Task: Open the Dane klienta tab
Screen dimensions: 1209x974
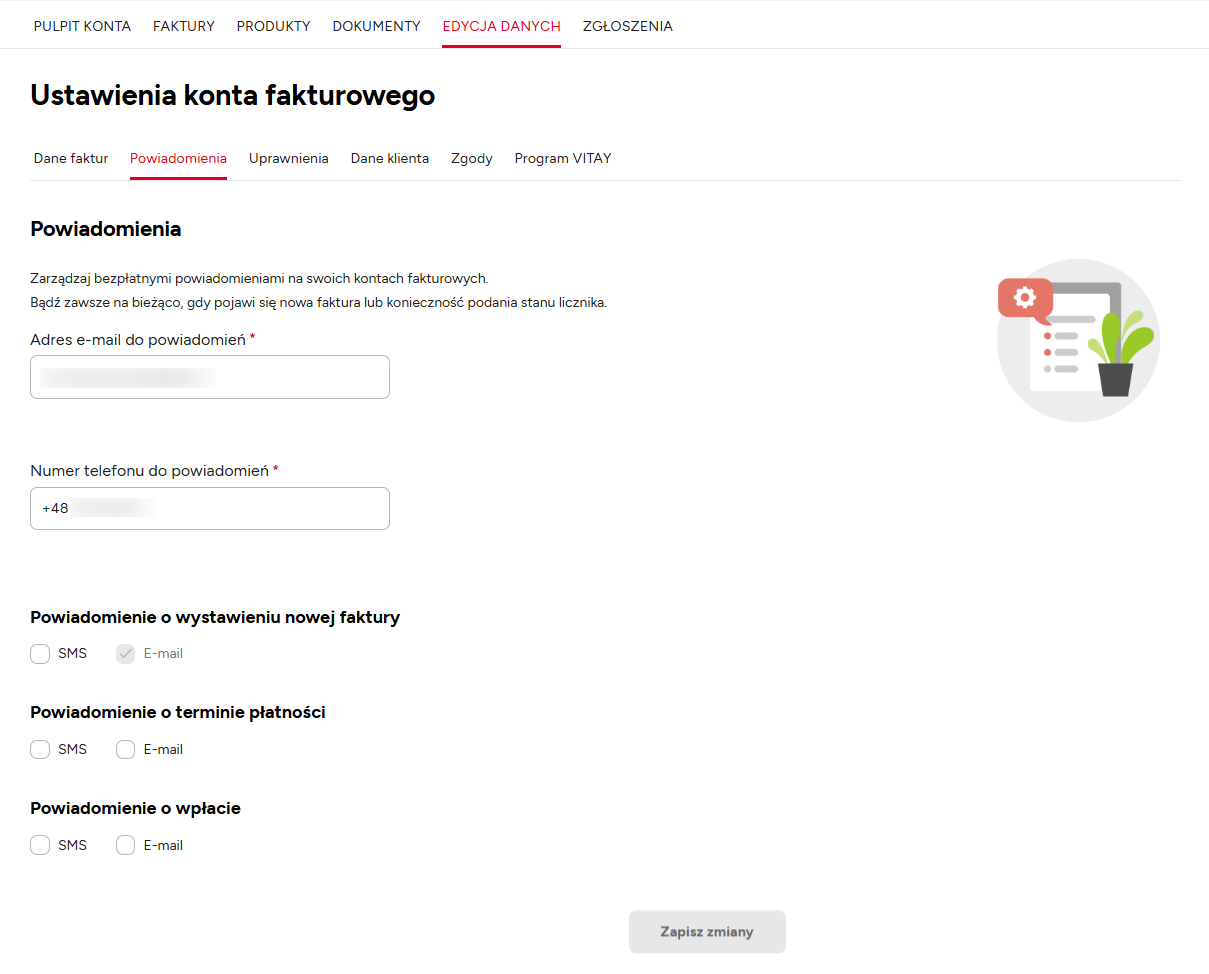Action: [x=389, y=158]
